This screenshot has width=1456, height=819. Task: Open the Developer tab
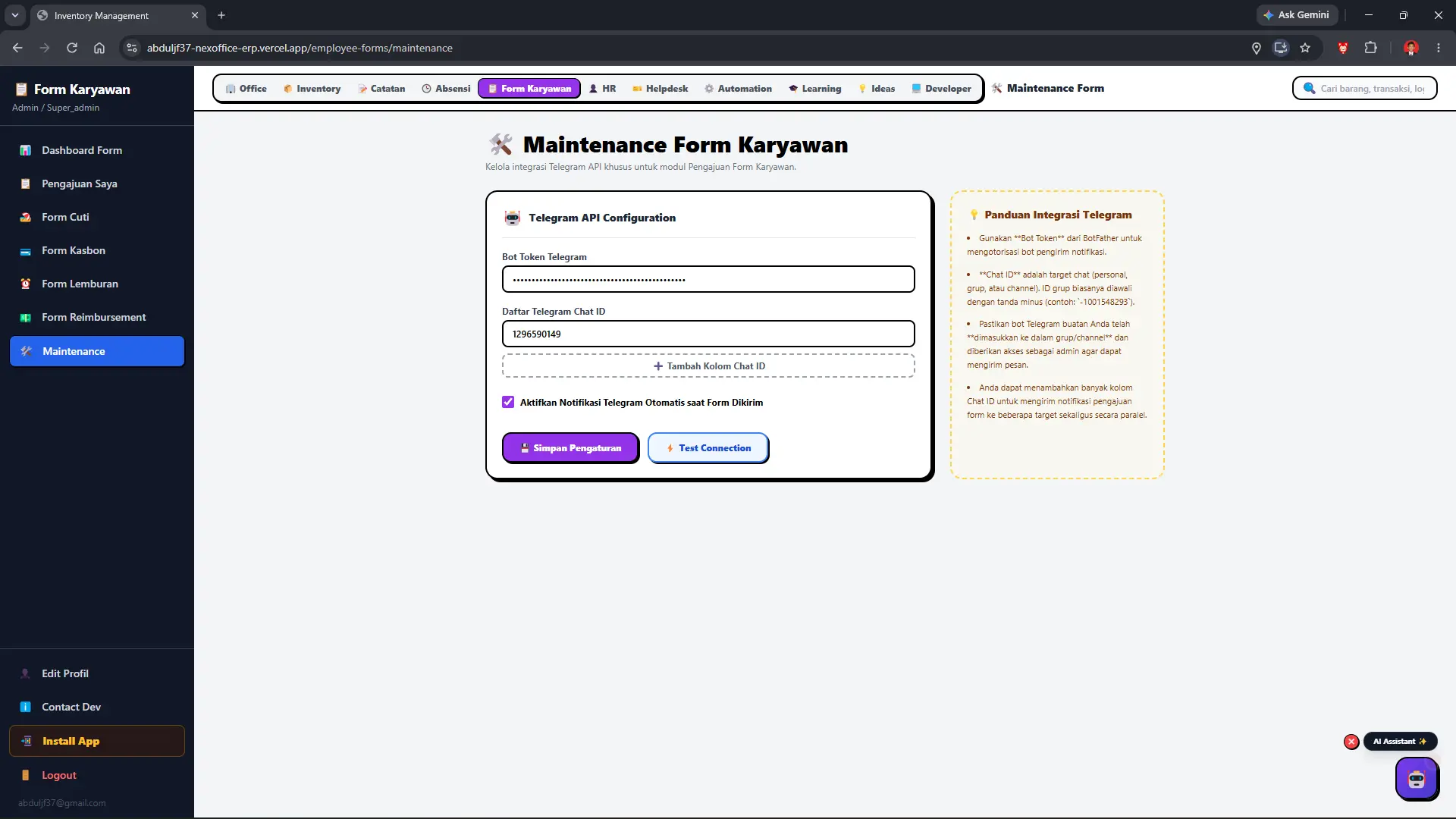[x=941, y=89]
